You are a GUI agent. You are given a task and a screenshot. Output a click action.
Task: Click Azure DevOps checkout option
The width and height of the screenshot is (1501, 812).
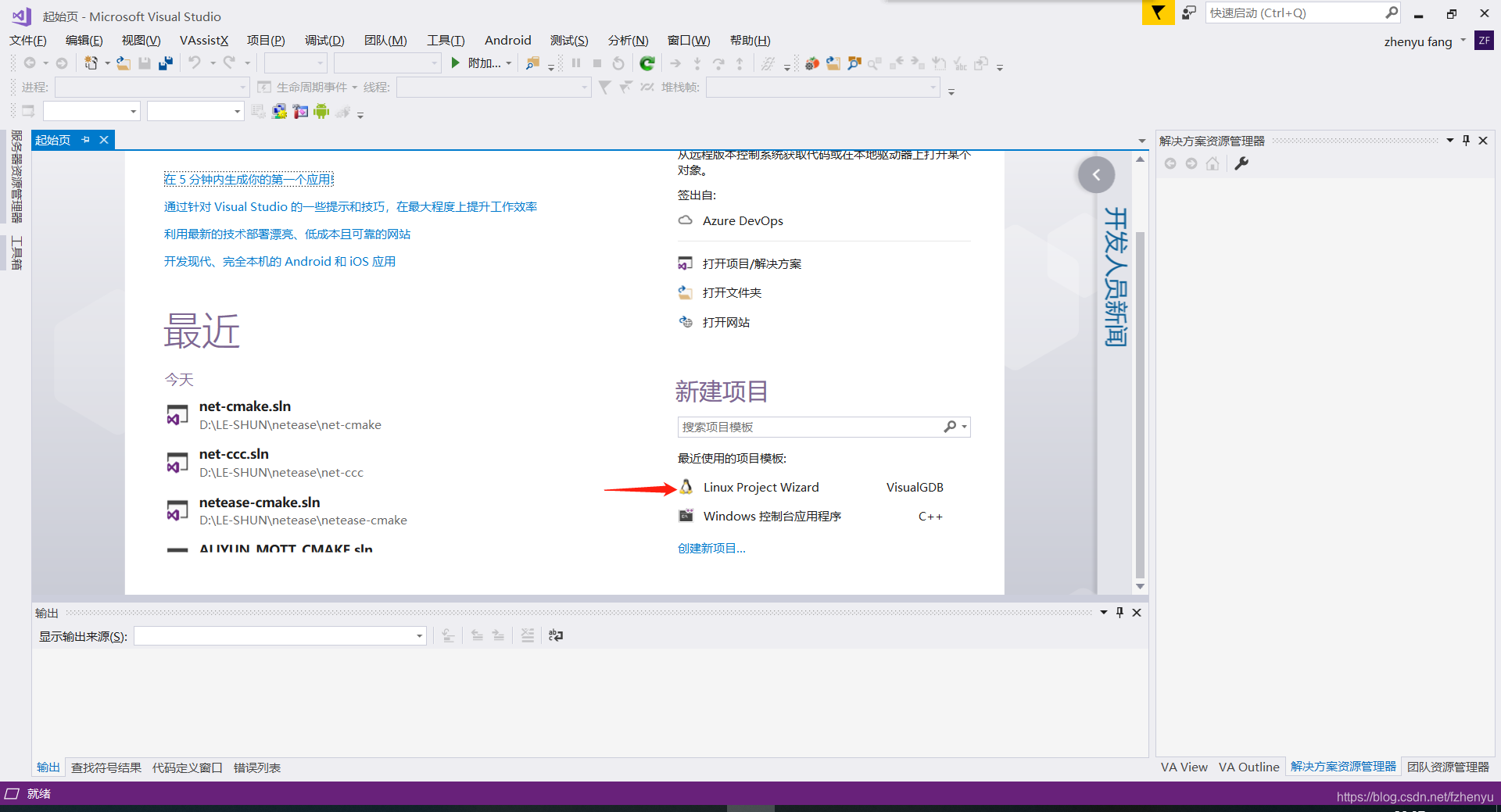coord(730,221)
